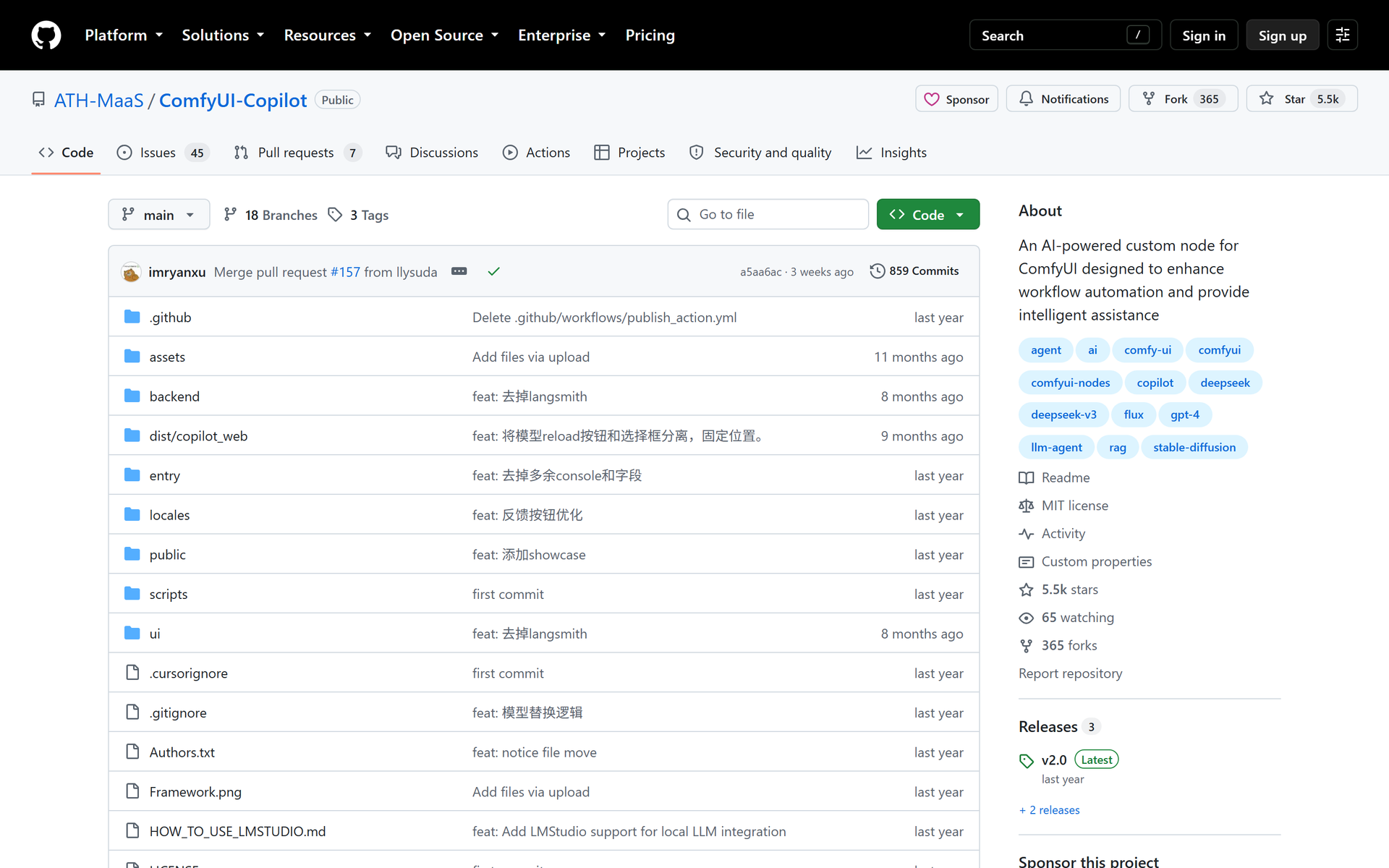This screenshot has height=868, width=1389.
Task: Fork the ComfyUI-Copilot repository
Action: (x=1184, y=99)
